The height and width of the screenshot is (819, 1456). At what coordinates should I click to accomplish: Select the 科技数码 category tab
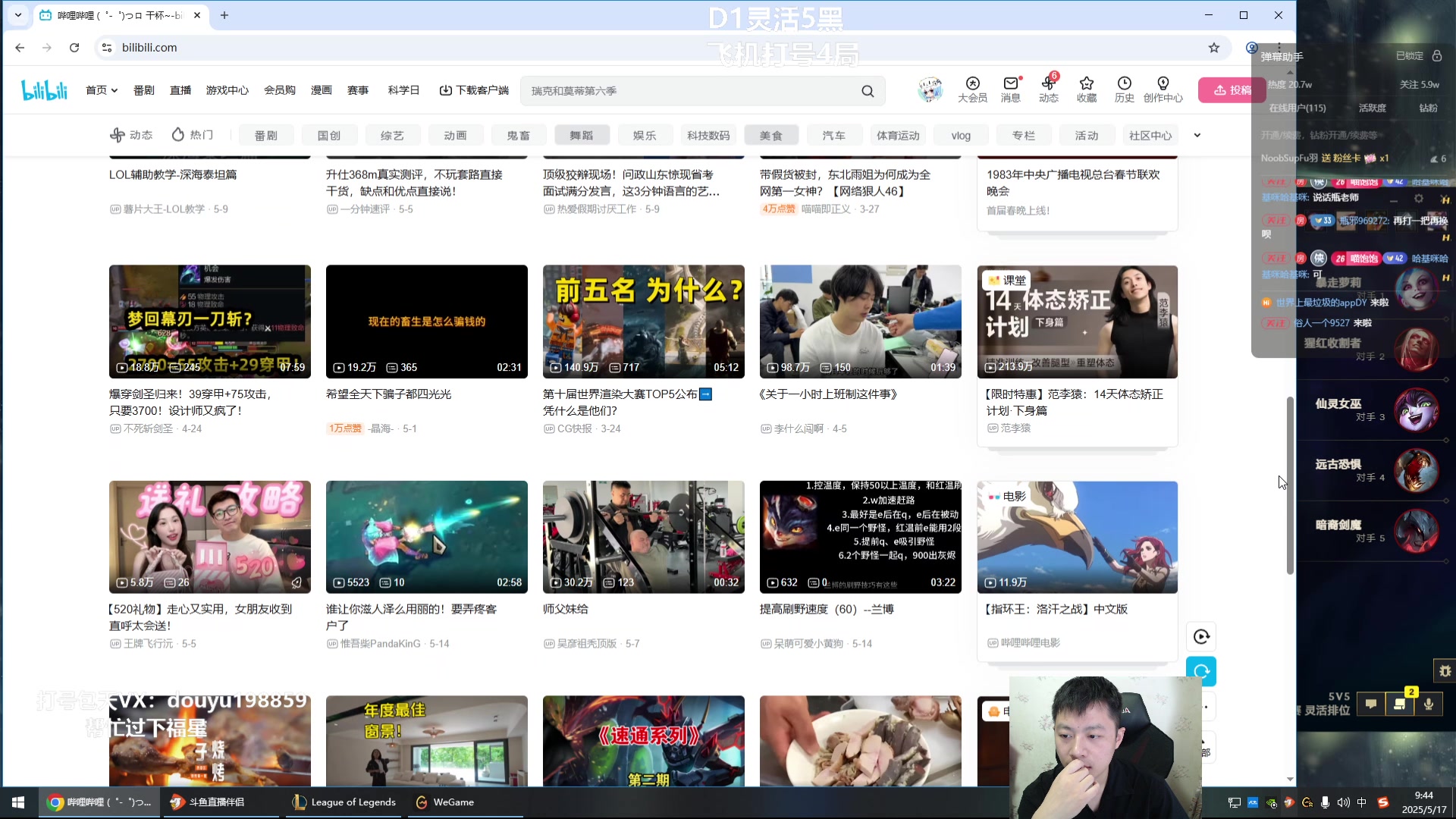point(708,135)
